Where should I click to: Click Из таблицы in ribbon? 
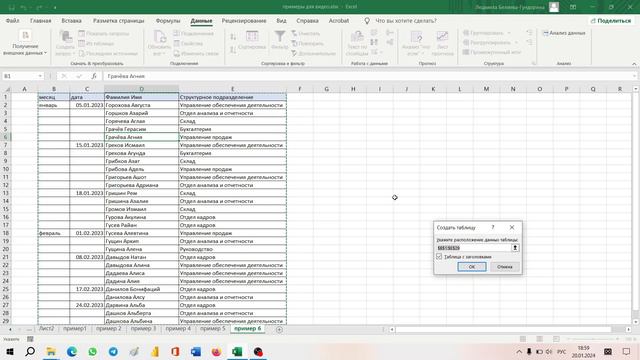point(96,43)
